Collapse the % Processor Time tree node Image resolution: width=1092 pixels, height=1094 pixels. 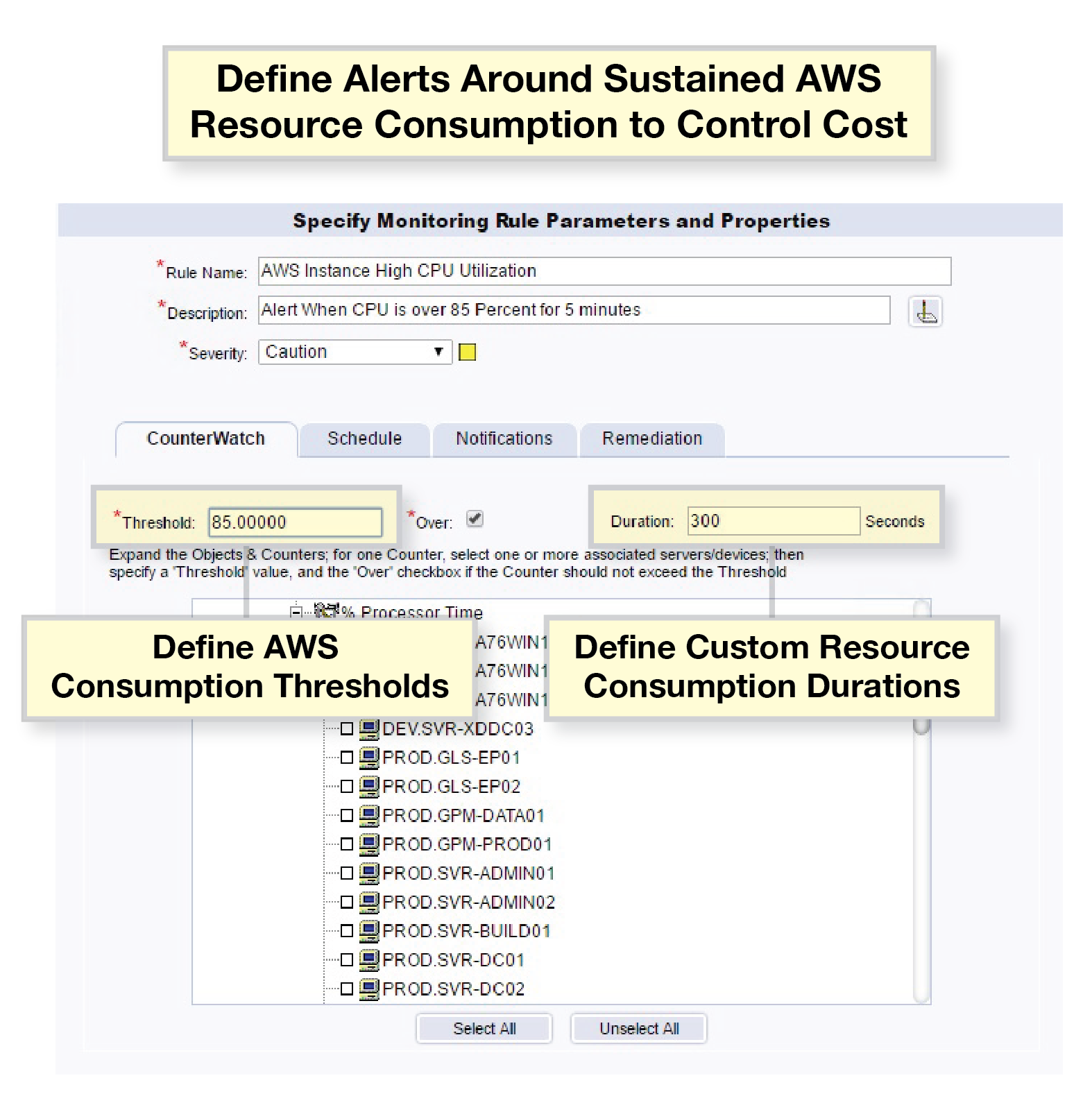click(296, 611)
